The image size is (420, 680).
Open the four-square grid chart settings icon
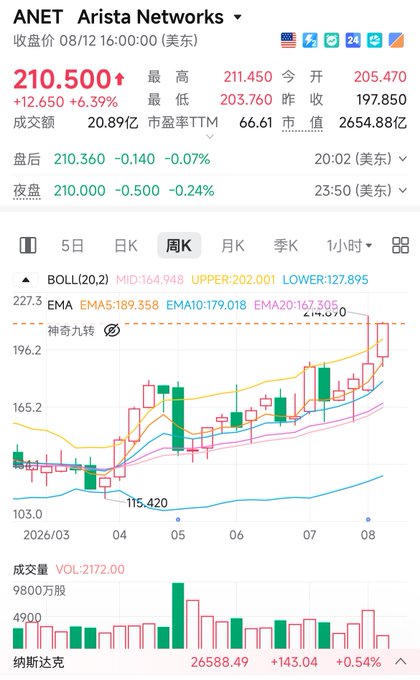[400, 245]
